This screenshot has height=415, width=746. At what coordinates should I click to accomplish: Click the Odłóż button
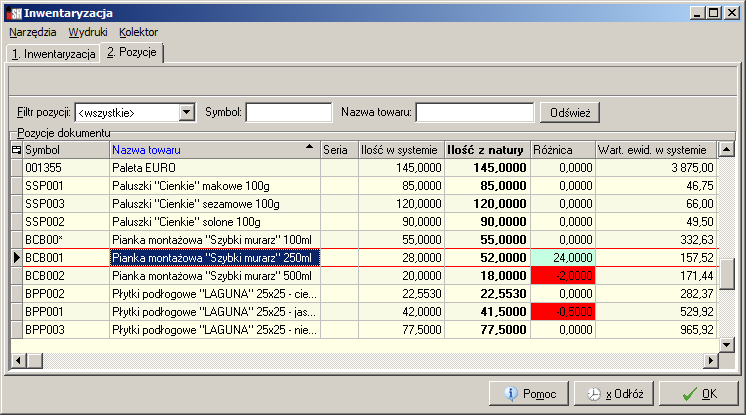pos(614,394)
